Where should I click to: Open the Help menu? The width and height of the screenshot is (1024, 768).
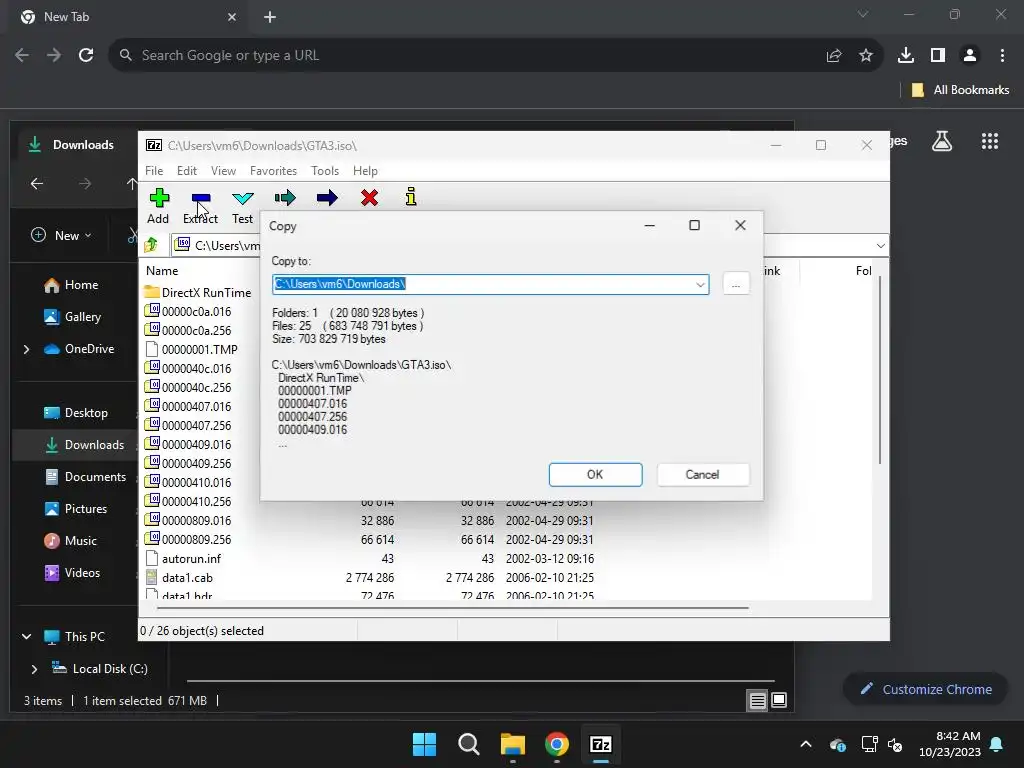pos(365,170)
